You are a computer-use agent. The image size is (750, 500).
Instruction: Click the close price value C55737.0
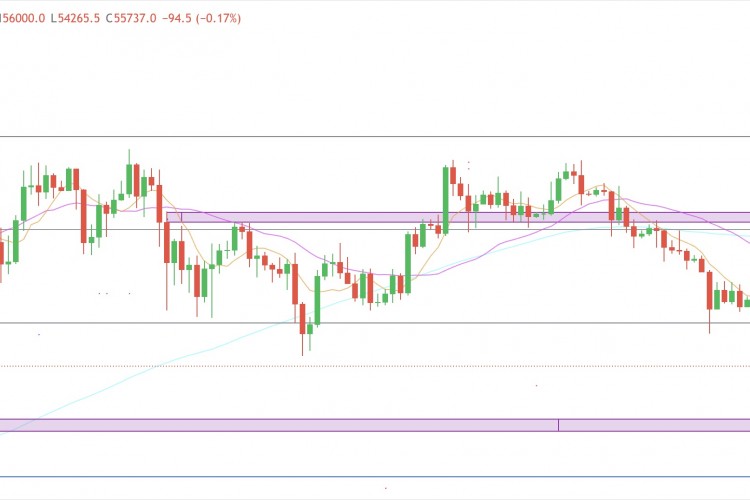[131, 18]
